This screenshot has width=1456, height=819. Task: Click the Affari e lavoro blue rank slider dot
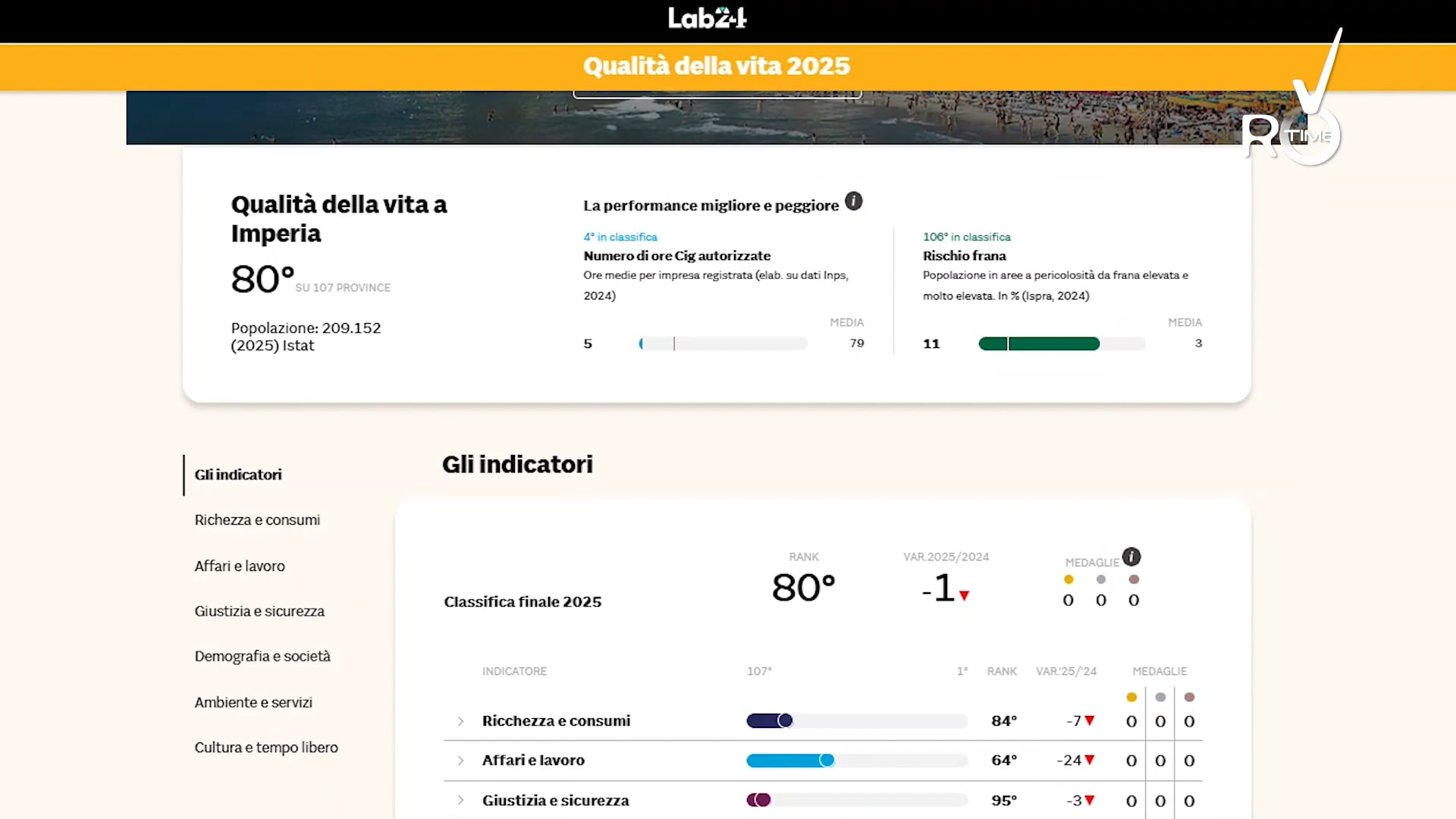[827, 761]
